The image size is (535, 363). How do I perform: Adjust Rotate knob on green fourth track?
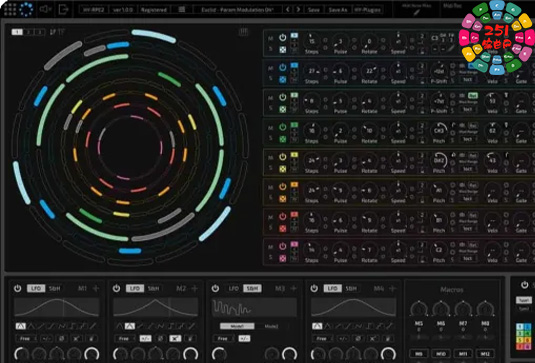(369, 131)
